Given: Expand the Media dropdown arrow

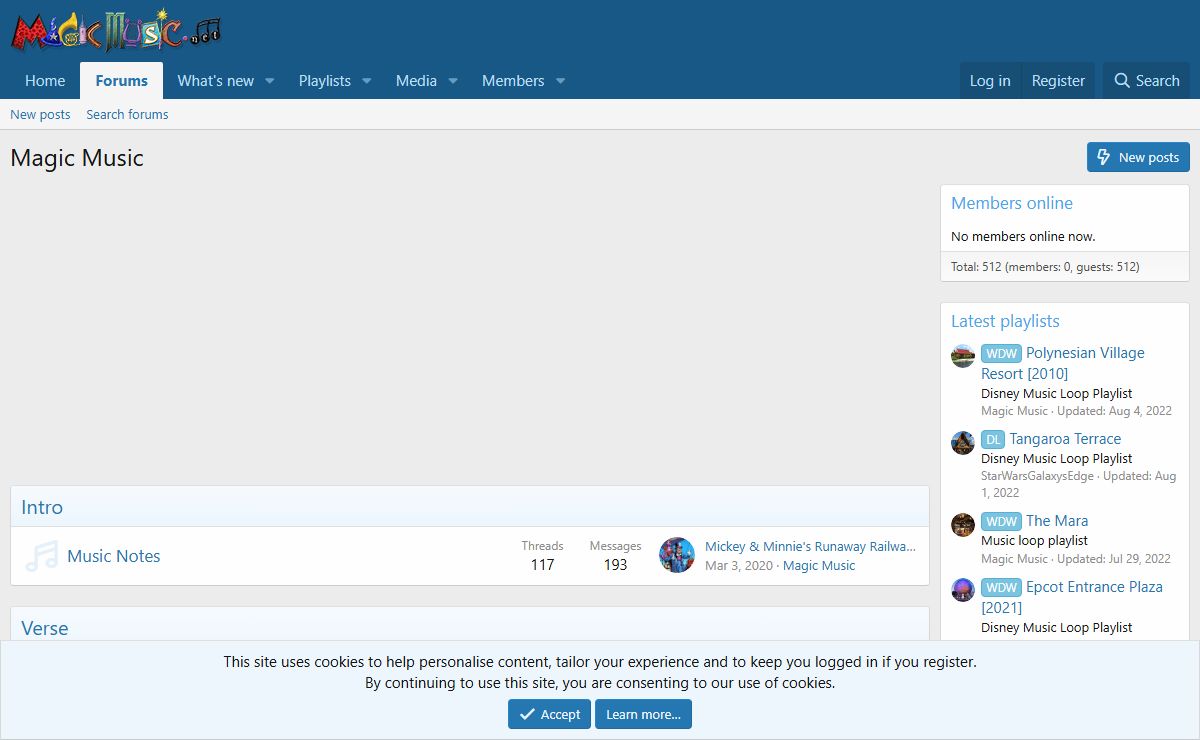Looking at the screenshot, I should (453, 81).
